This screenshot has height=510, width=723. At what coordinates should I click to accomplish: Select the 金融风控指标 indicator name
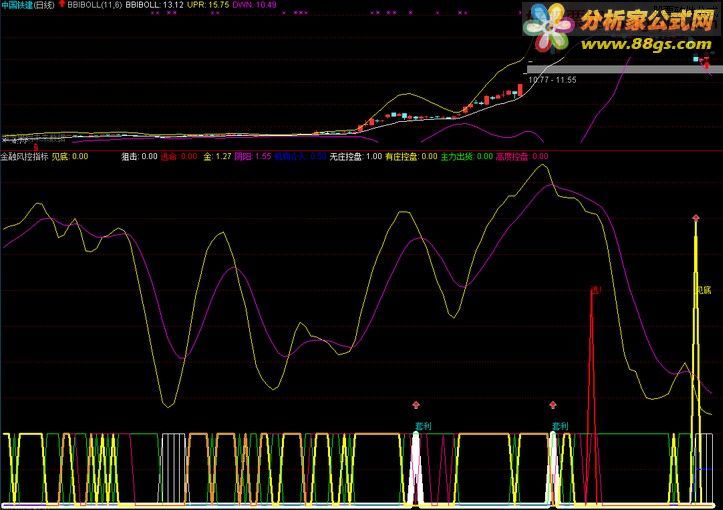pos(24,156)
